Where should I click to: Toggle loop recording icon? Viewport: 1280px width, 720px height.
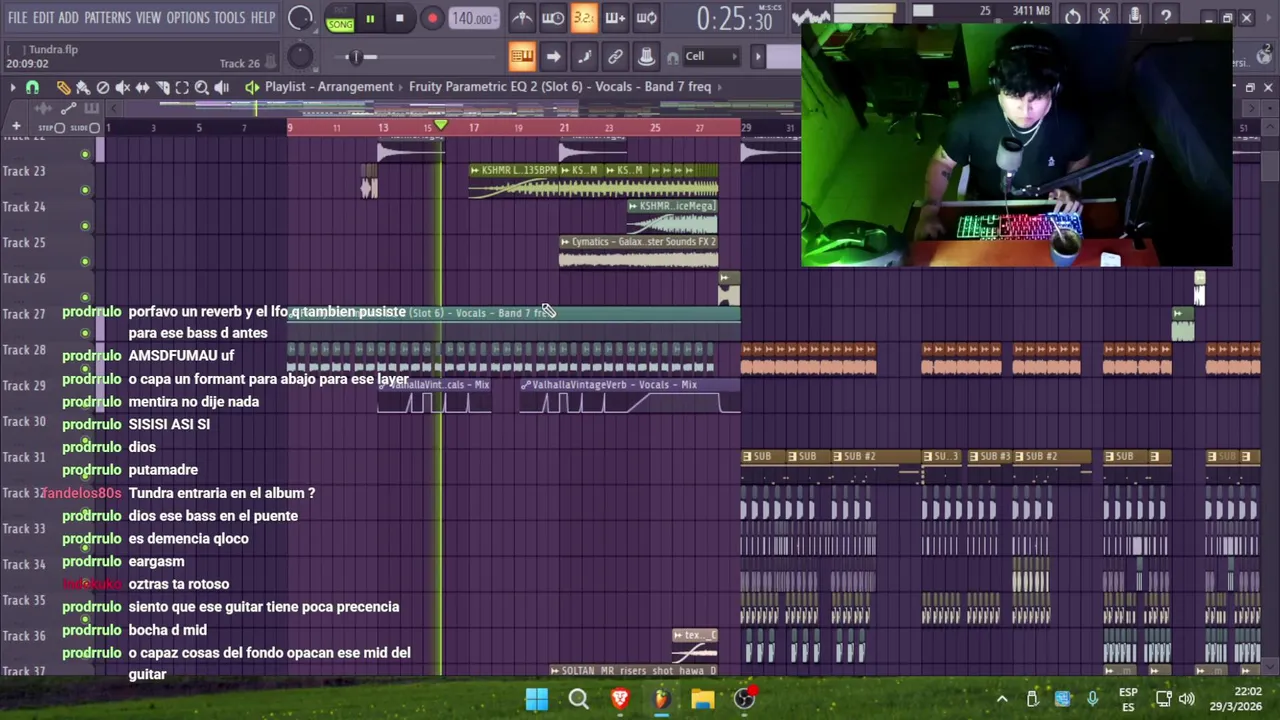[646, 18]
